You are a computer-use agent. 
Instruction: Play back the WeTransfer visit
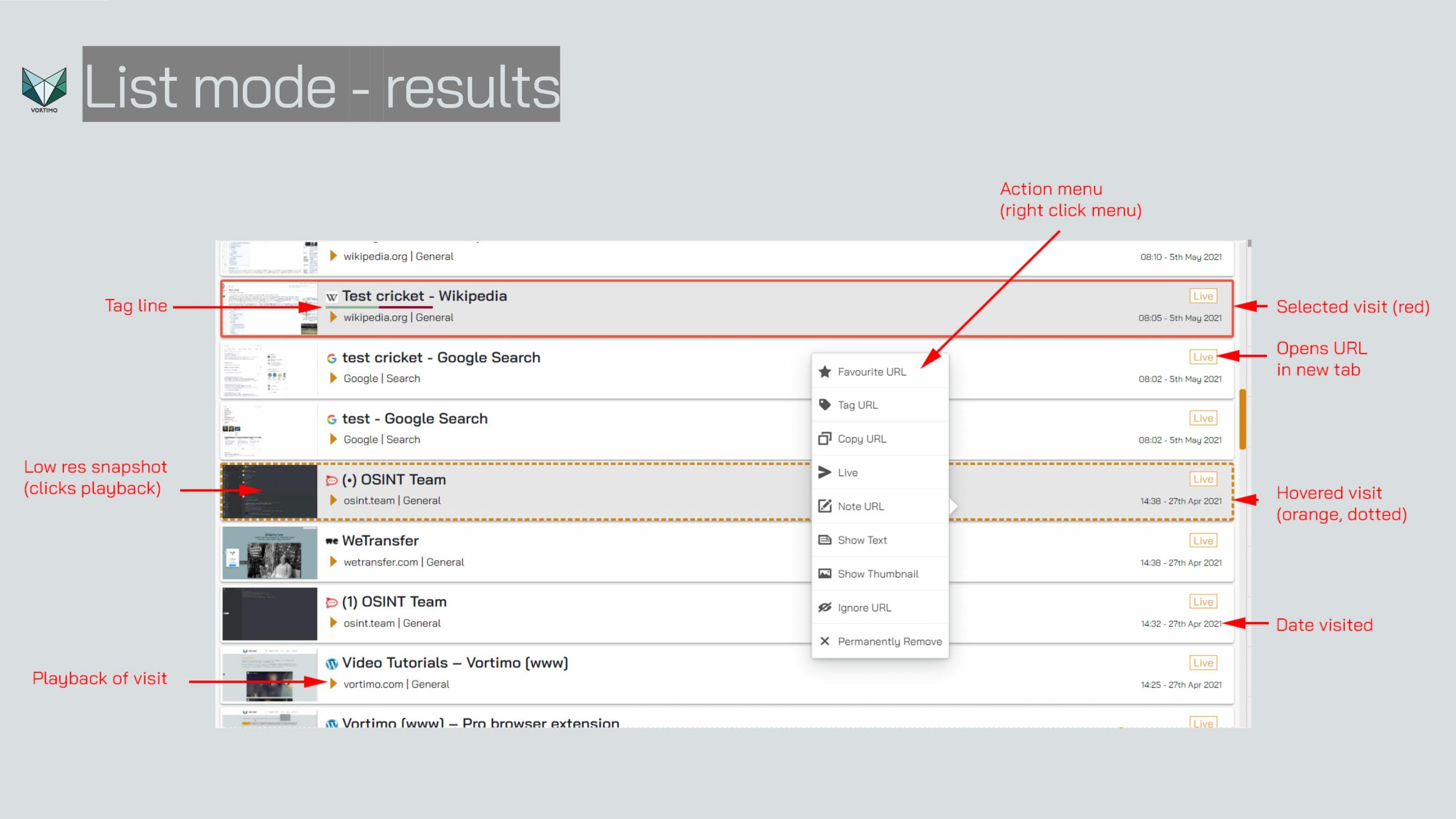click(x=333, y=561)
